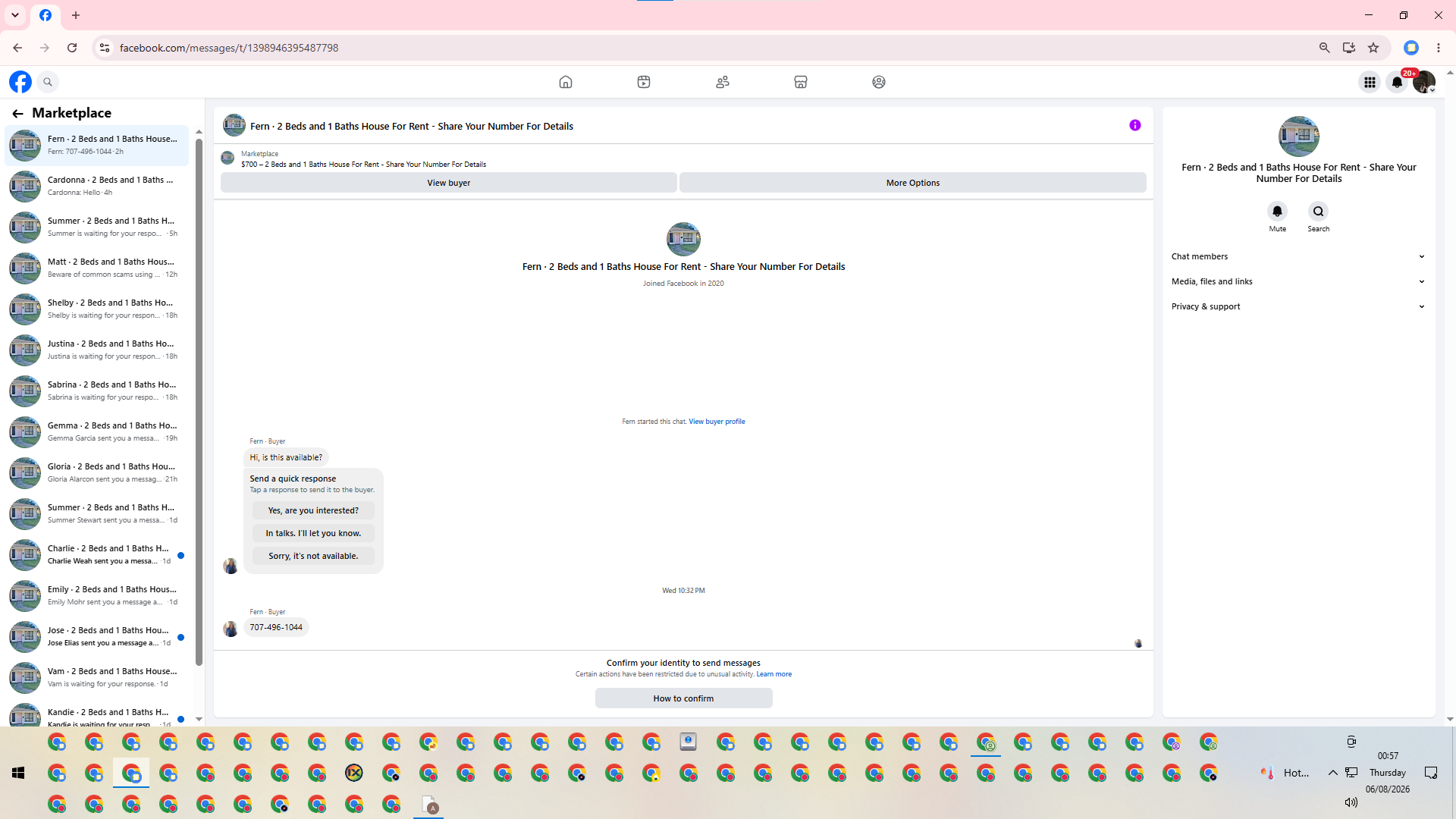The image size is (1456, 819).
Task: Open the taskbar volume icon
Action: pos(1351,802)
